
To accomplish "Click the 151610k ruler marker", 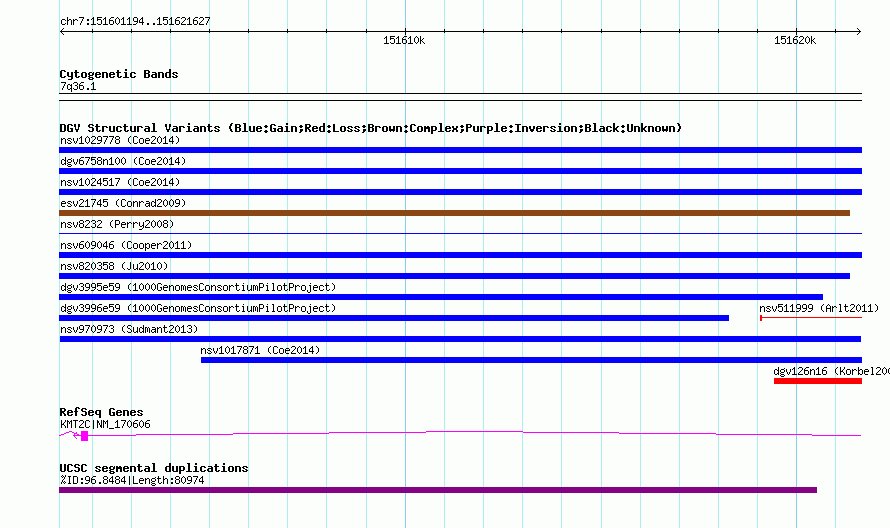I will pyautogui.click(x=404, y=40).
